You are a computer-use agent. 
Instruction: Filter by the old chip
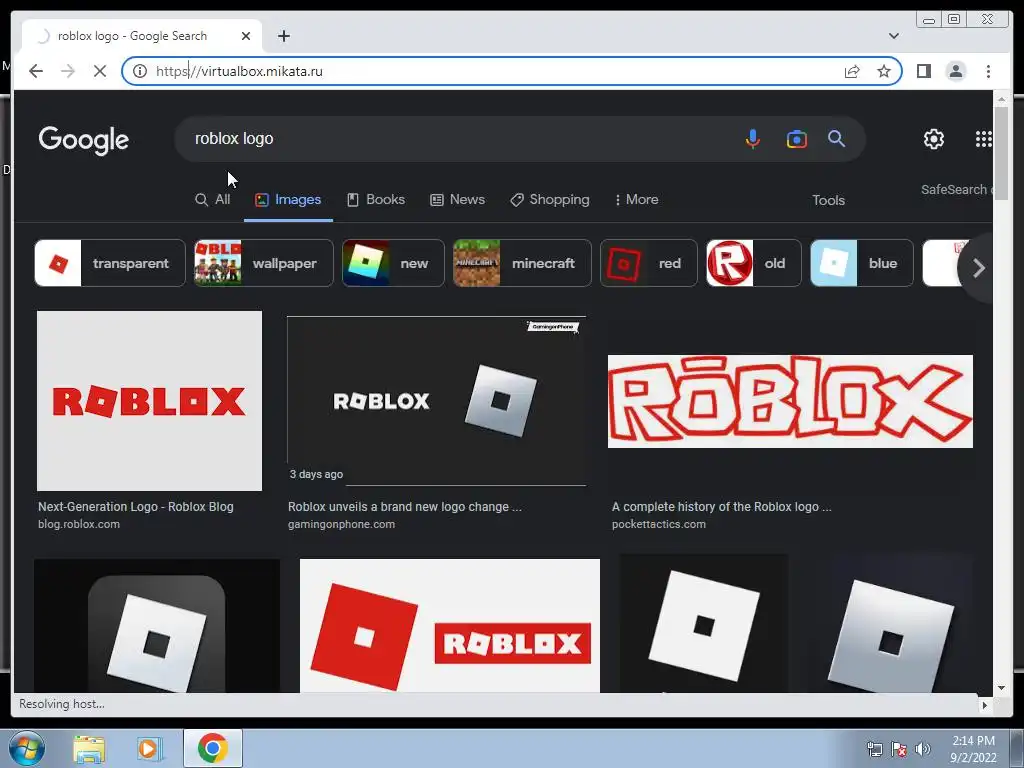pos(754,263)
